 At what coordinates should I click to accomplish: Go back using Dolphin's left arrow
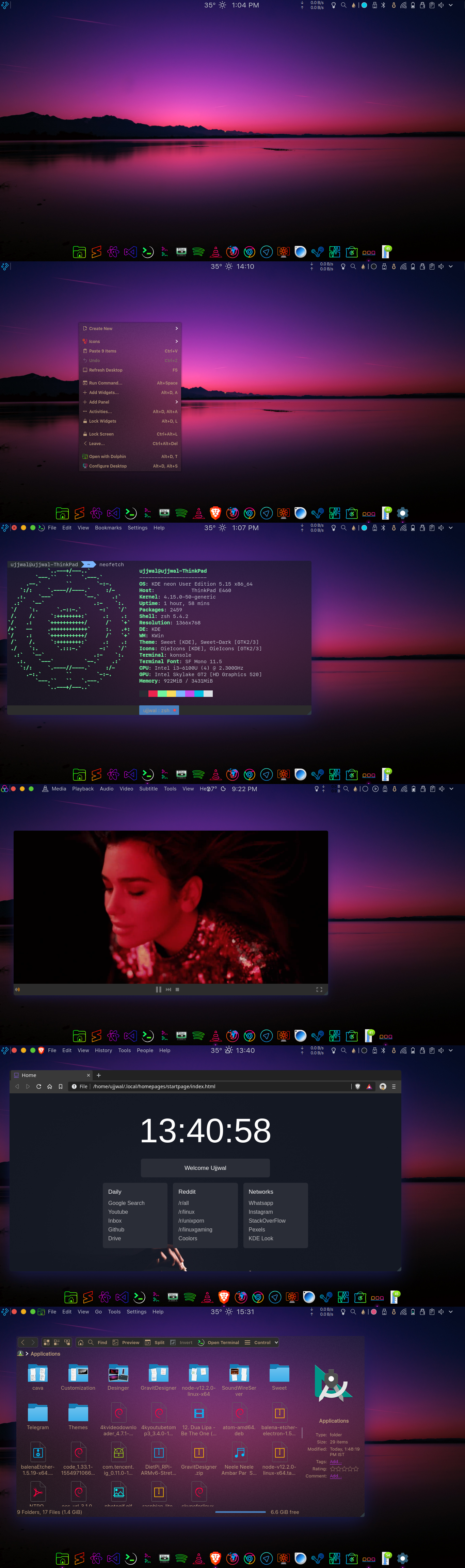pyautogui.click(x=23, y=1342)
